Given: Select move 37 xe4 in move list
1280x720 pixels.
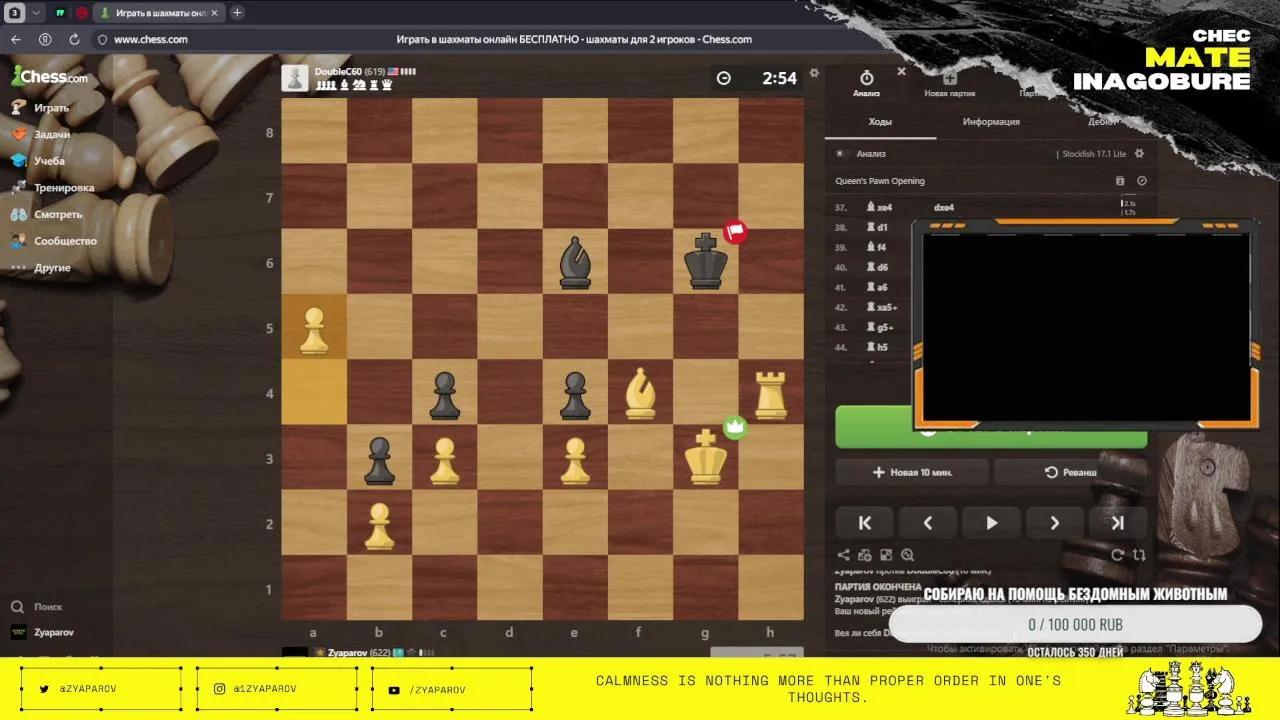Looking at the screenshot, I should click(879, 208).
